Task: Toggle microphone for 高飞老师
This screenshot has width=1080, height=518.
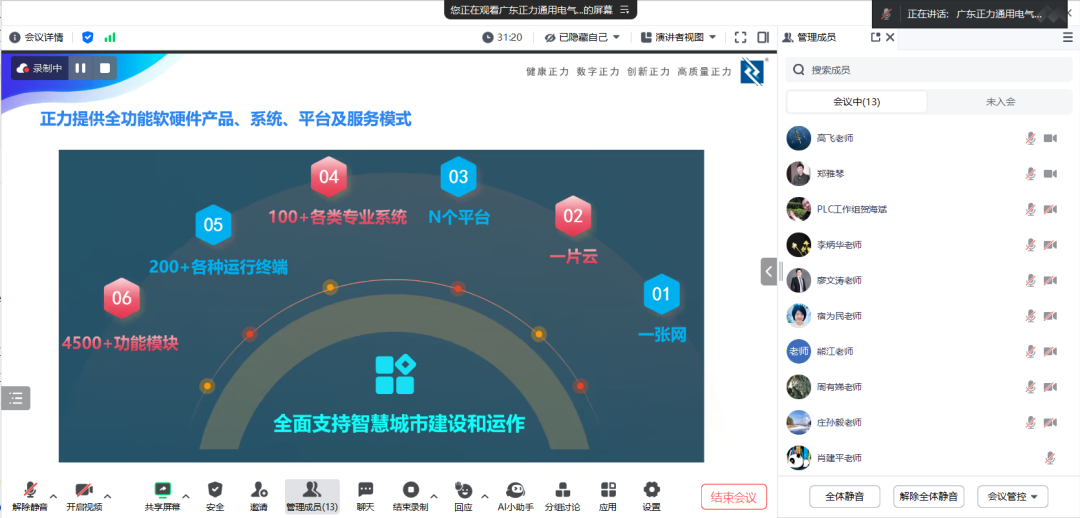Action: click(1030, 138)
